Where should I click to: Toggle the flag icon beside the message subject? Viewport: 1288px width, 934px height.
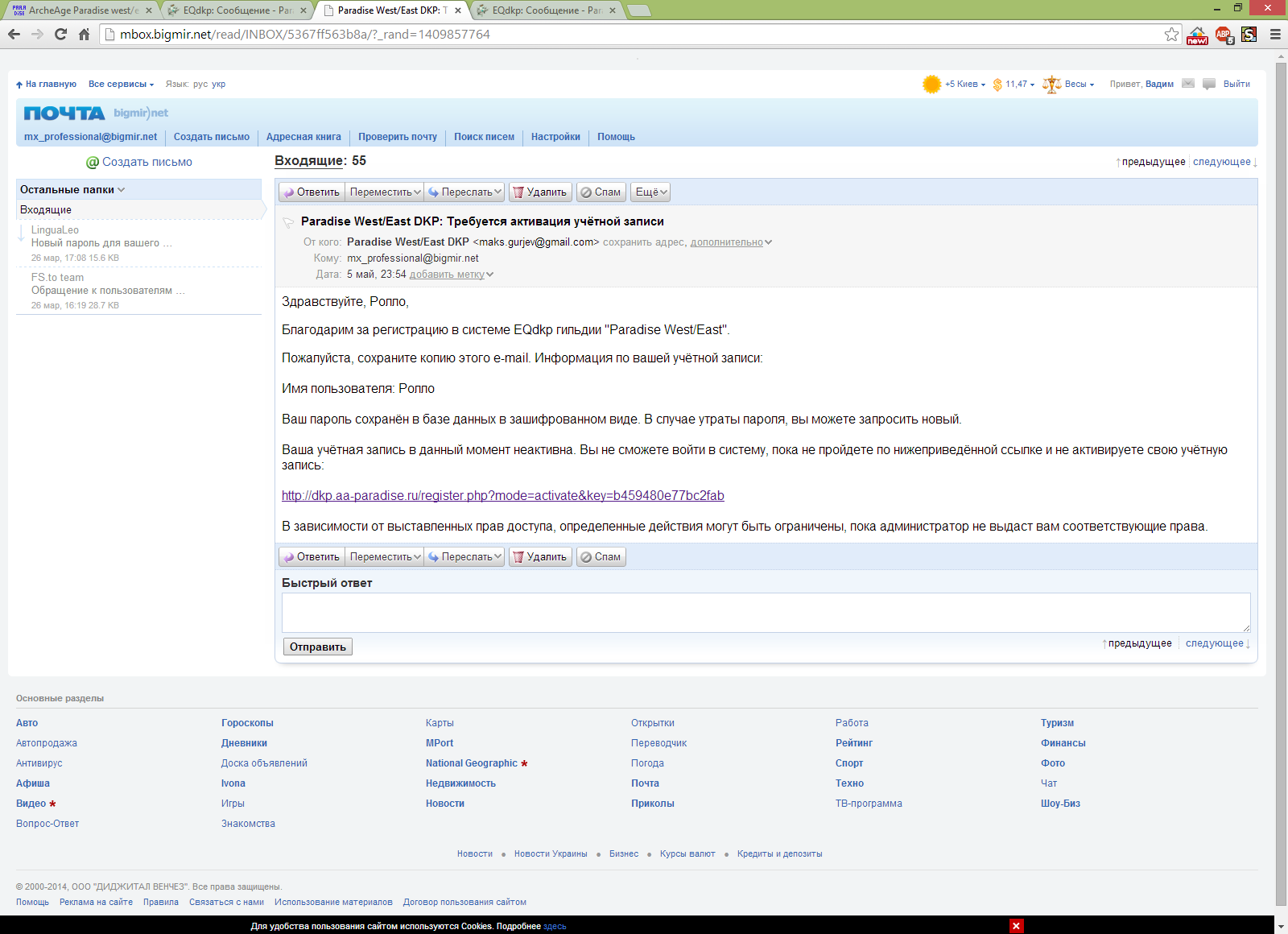pyautogui.click(x=288, y=223)
